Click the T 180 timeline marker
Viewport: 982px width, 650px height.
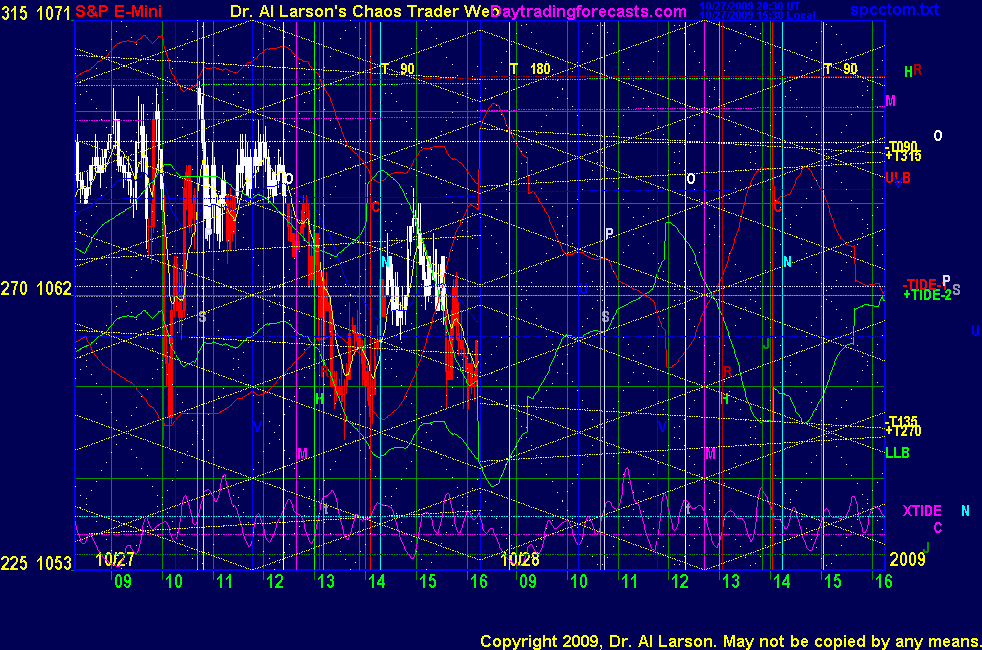click(530, 69)
